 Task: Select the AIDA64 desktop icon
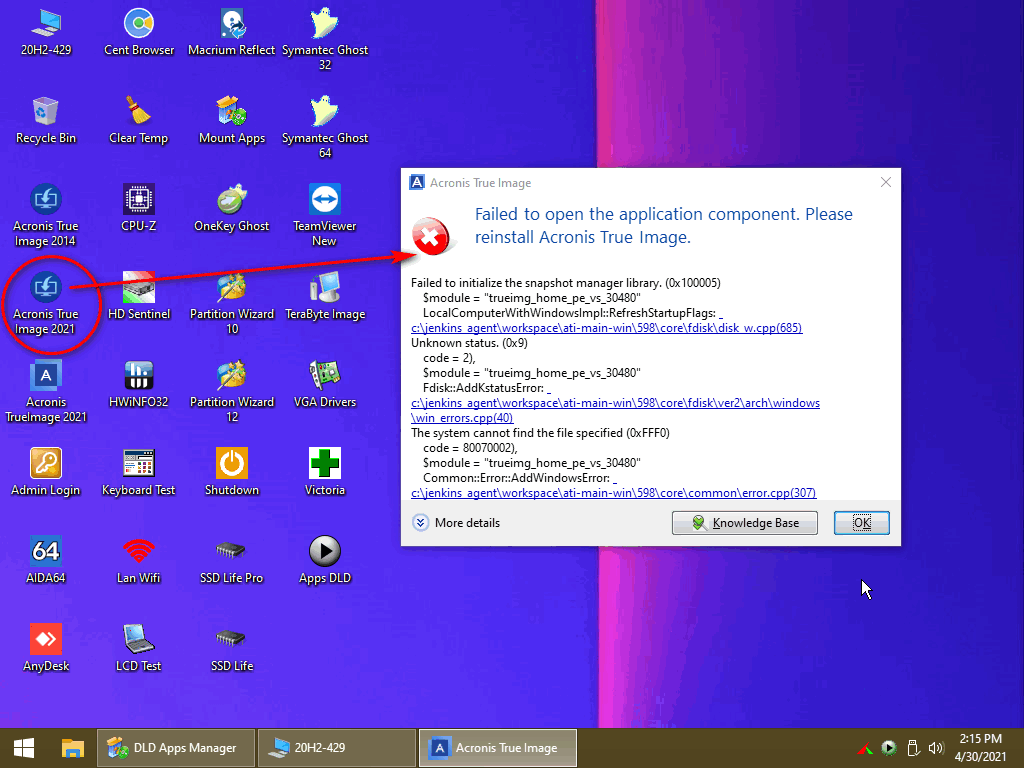(x=46, y=561)
